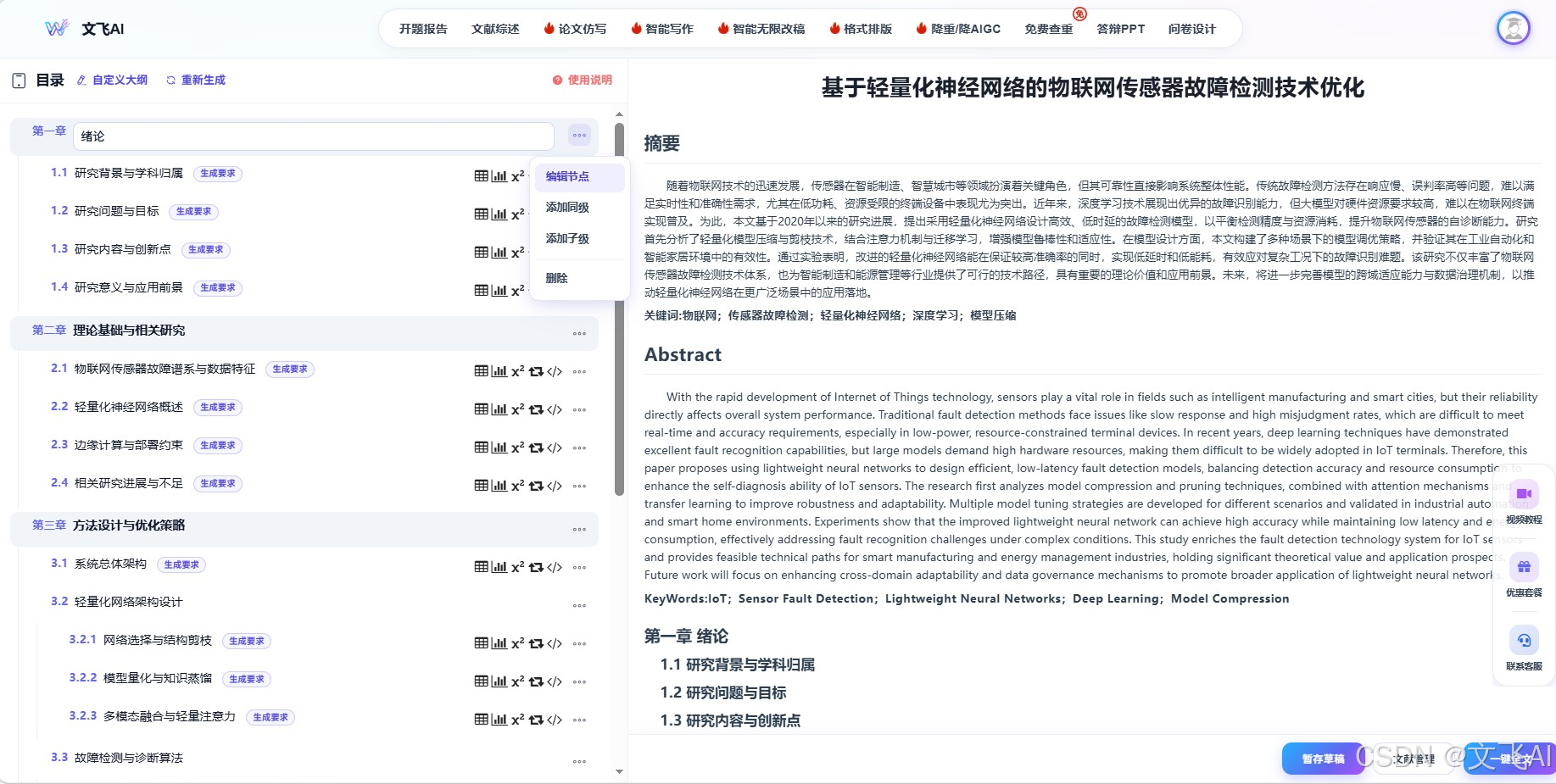This screenshot has width=1556, height=784.
Task: Select 添加同级 in the context menu
Action: (580, 208)
